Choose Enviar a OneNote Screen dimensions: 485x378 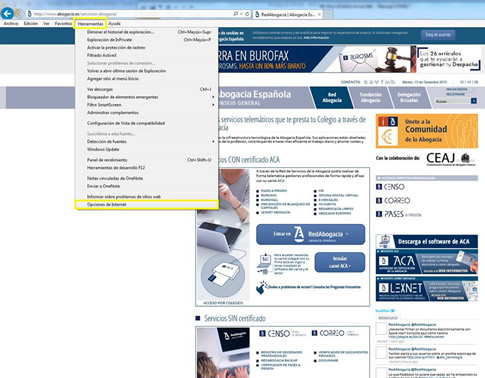coord(147,186)
